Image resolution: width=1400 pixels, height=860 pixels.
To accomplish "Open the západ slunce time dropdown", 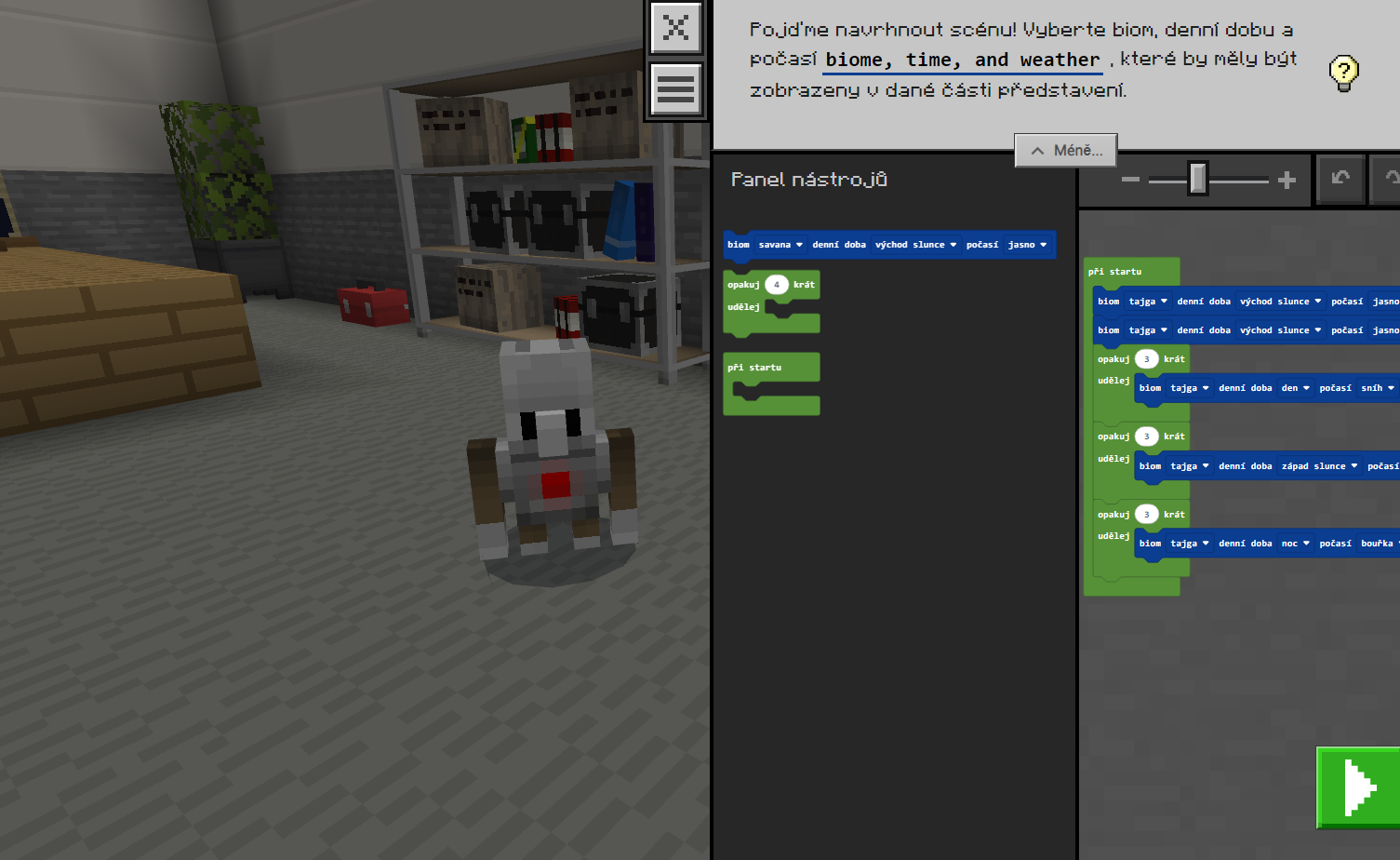I will pos(1319,466).
